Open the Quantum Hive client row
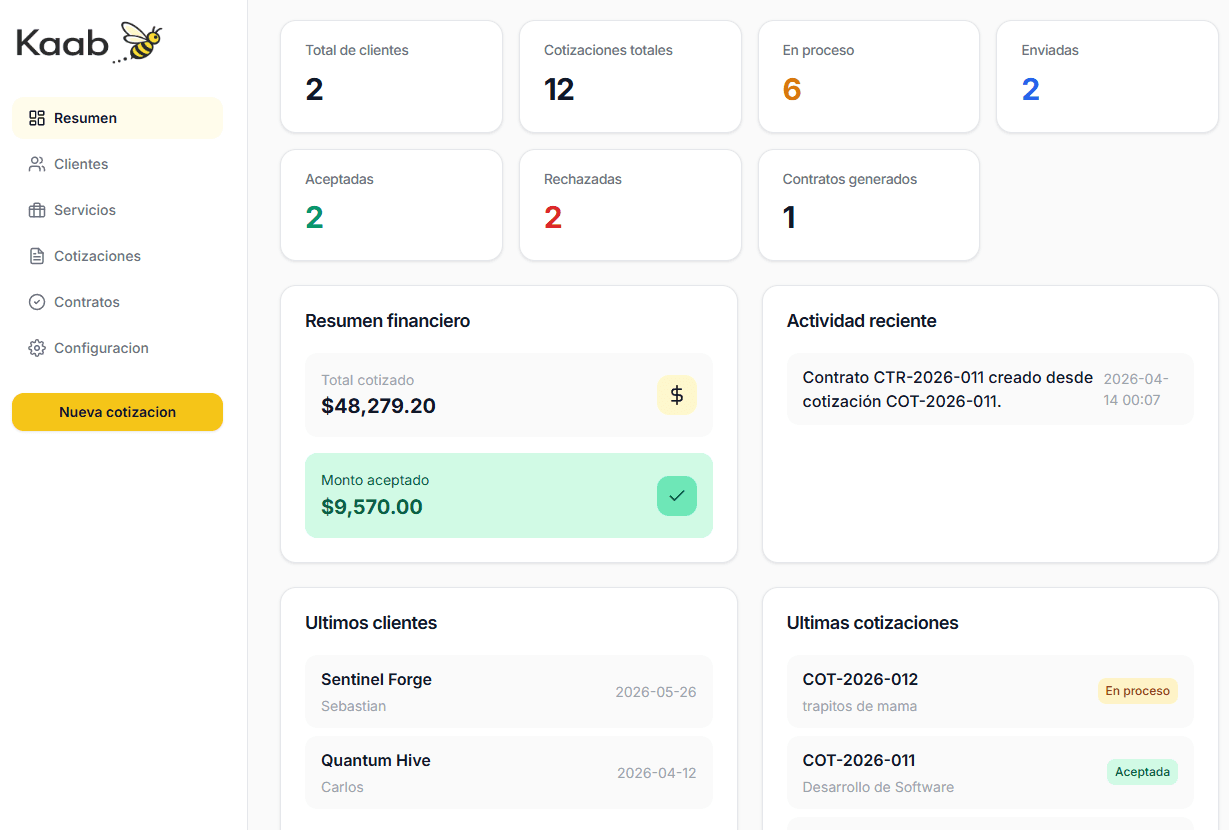 (509, 772)
